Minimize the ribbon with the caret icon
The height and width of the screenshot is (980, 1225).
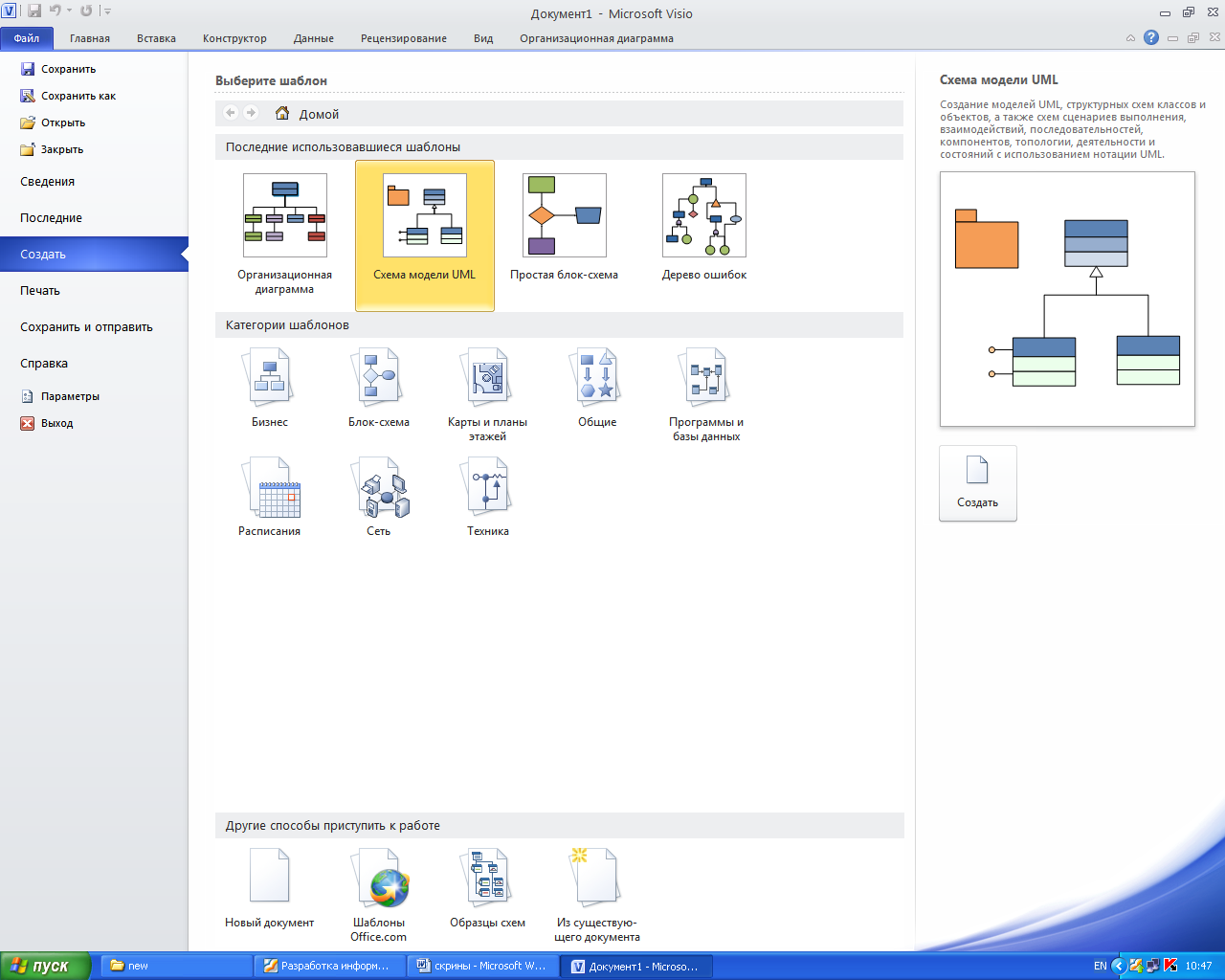coord(1130,38)
